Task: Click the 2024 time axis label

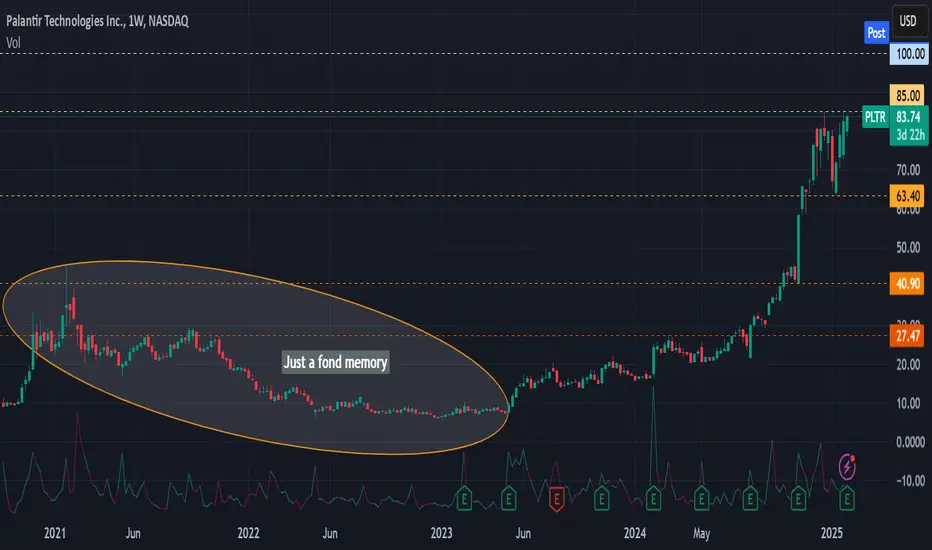Action: click(635, 533)
